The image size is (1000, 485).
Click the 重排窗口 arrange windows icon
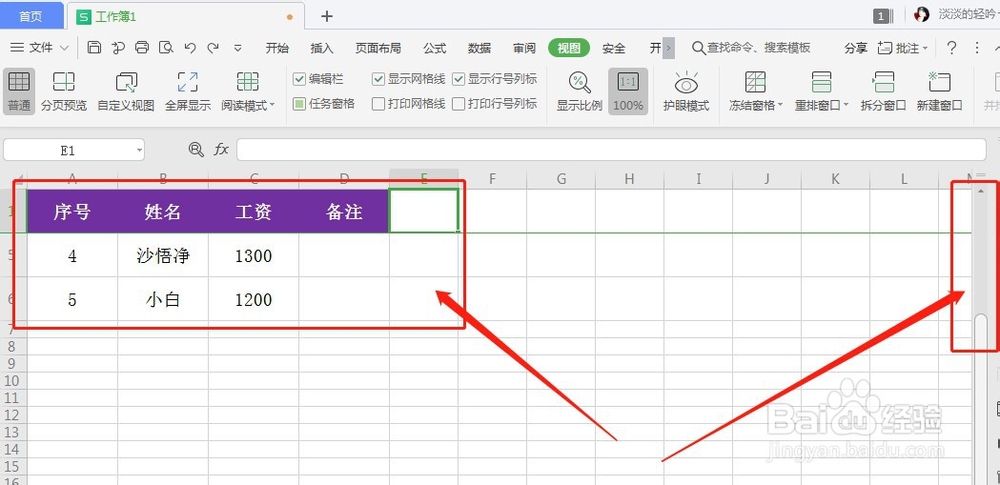pos(821,82)
